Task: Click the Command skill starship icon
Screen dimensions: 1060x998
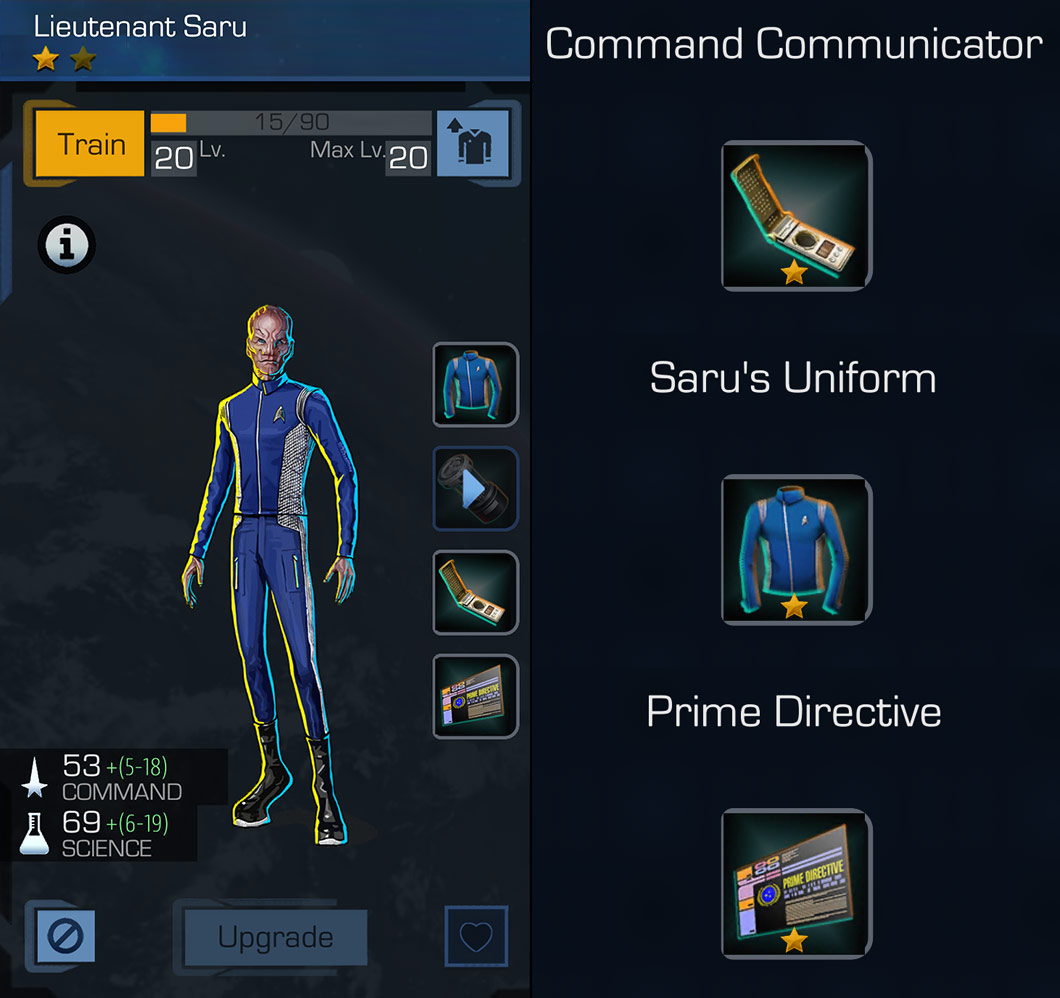Action: click(x=34, y=778)
